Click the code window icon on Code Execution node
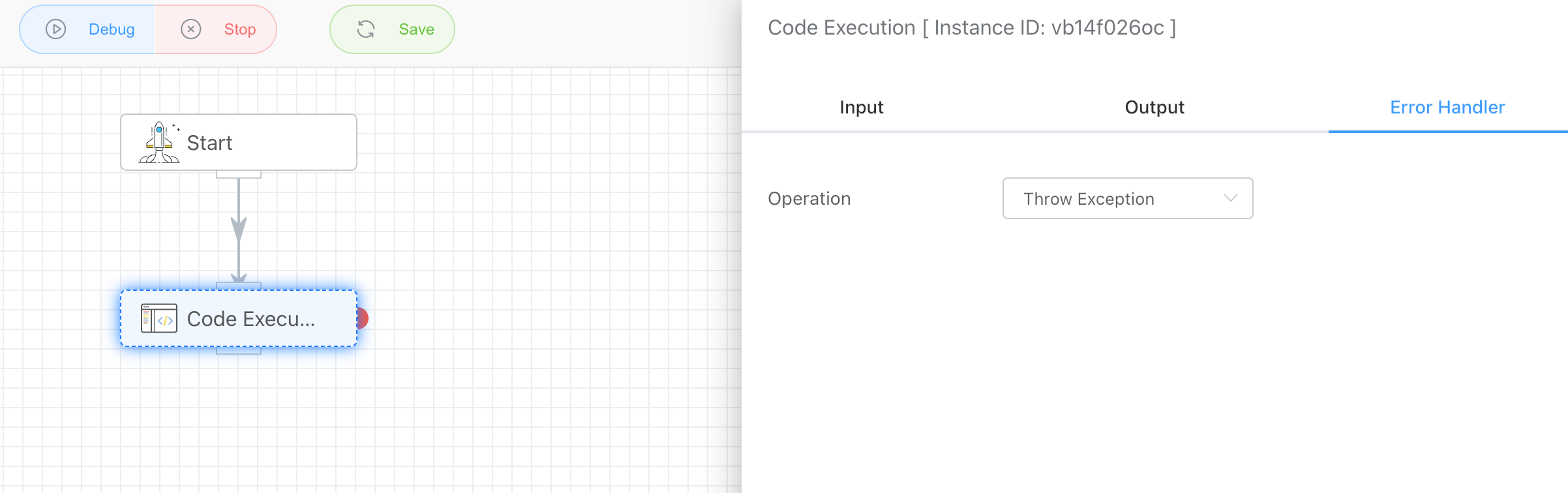Viewport: 1568px width, 493px height. coord(159,319)
